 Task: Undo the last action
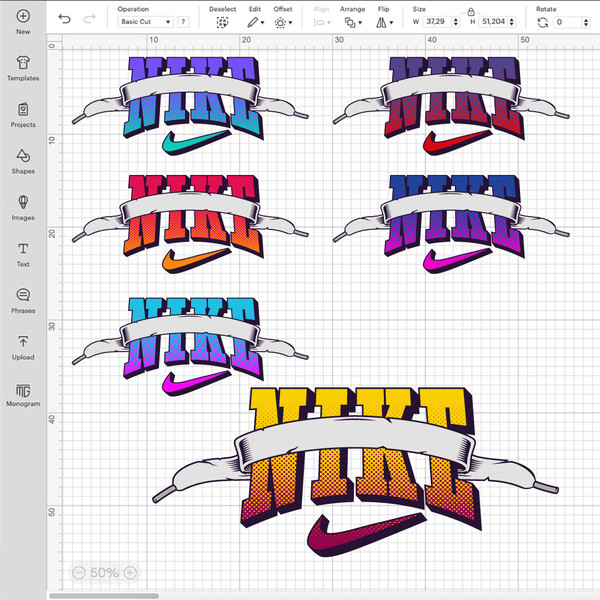click(65, 19)
